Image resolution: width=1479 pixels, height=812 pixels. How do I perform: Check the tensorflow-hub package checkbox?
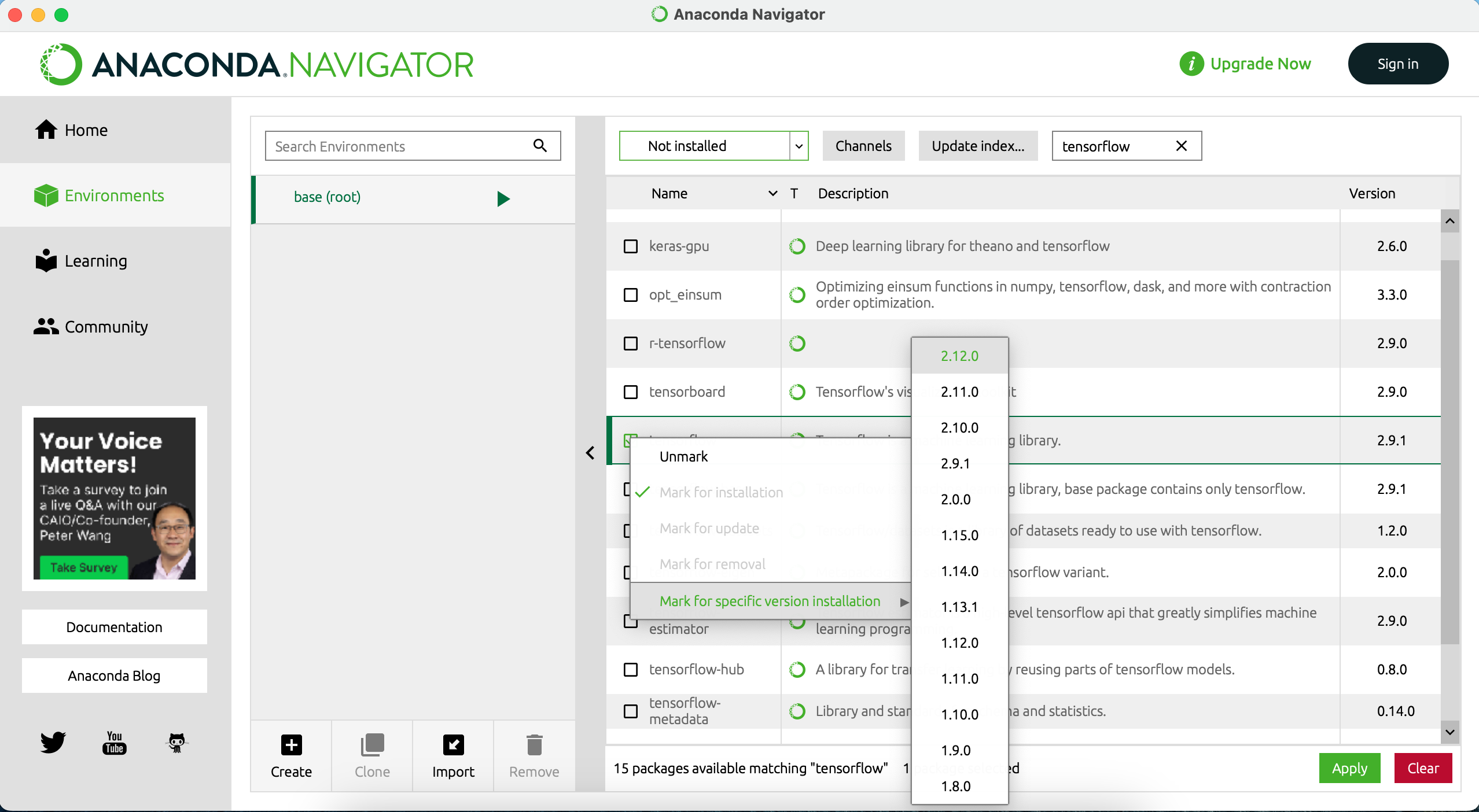tap(631, 670)
